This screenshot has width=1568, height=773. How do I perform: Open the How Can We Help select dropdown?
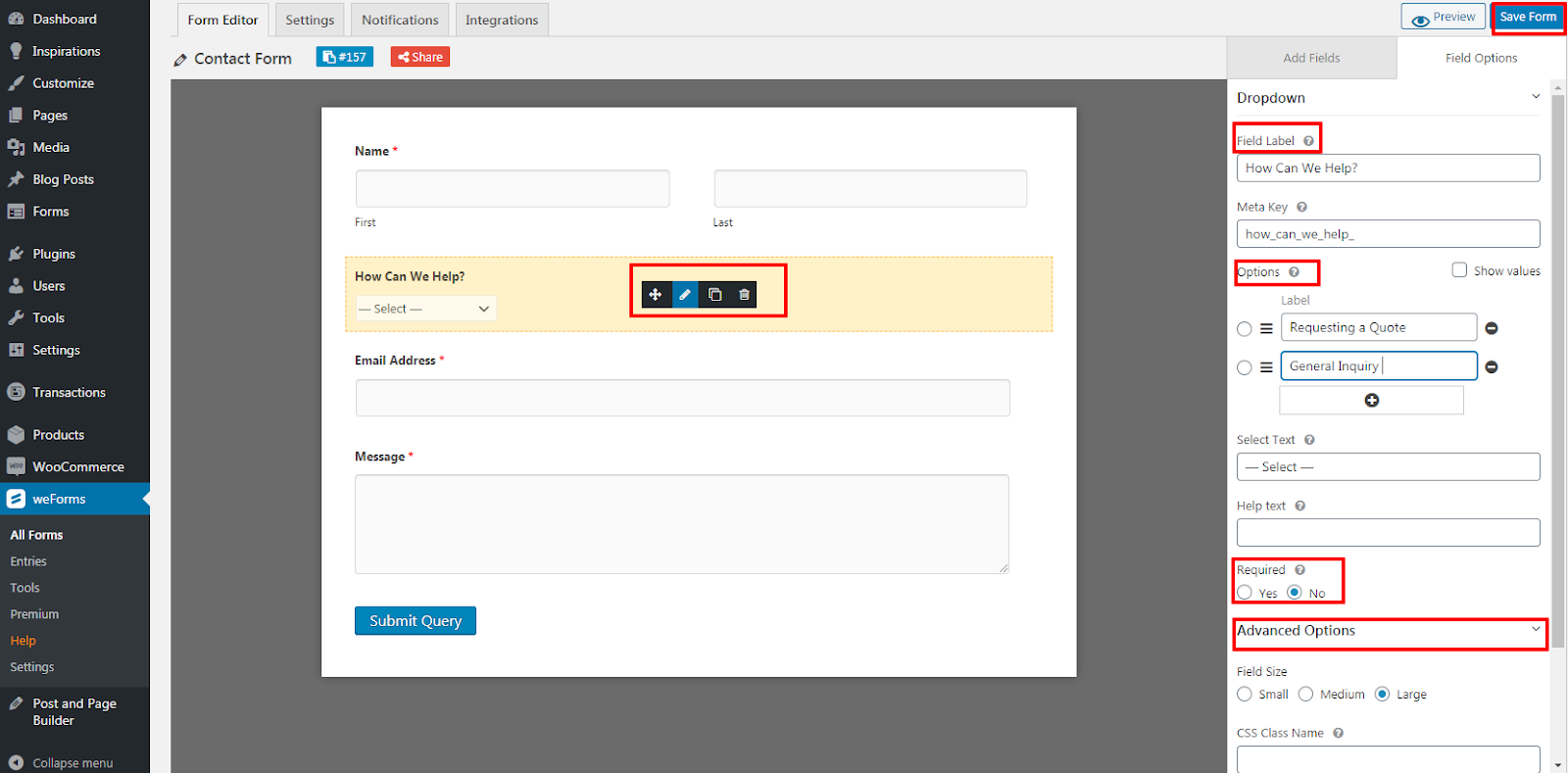[425, 309]
